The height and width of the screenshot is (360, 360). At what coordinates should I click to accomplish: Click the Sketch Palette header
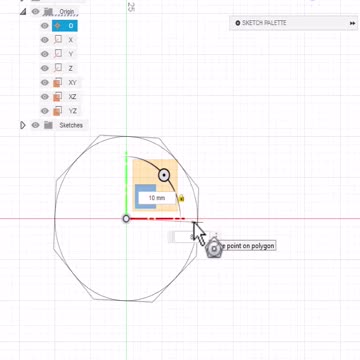(x=293, y=23)
